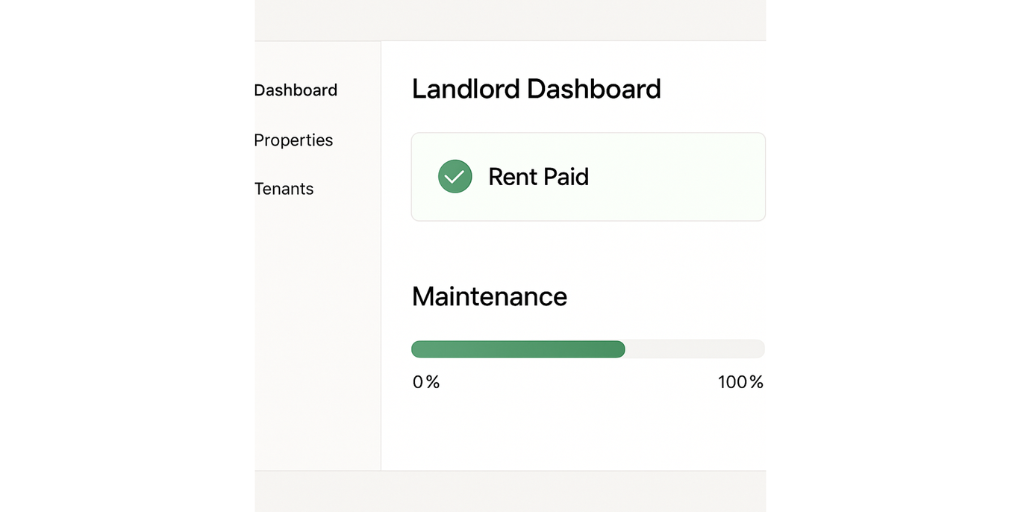Click empty sidebar area below Tenants
Viewport: 1024px width, 512px height.
317,330
